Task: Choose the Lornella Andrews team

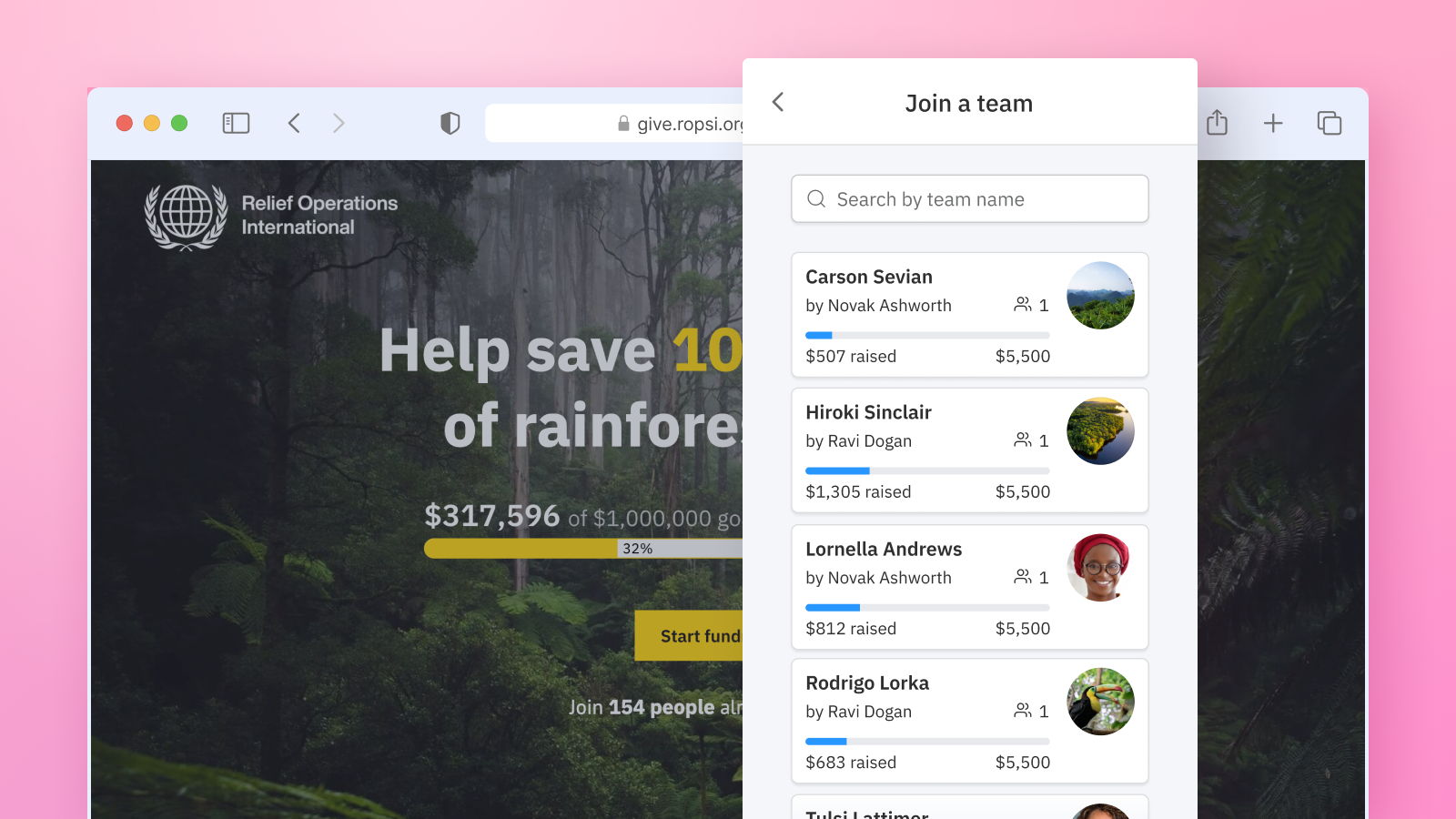Action: pyautogui.click(x=928, y=587)
